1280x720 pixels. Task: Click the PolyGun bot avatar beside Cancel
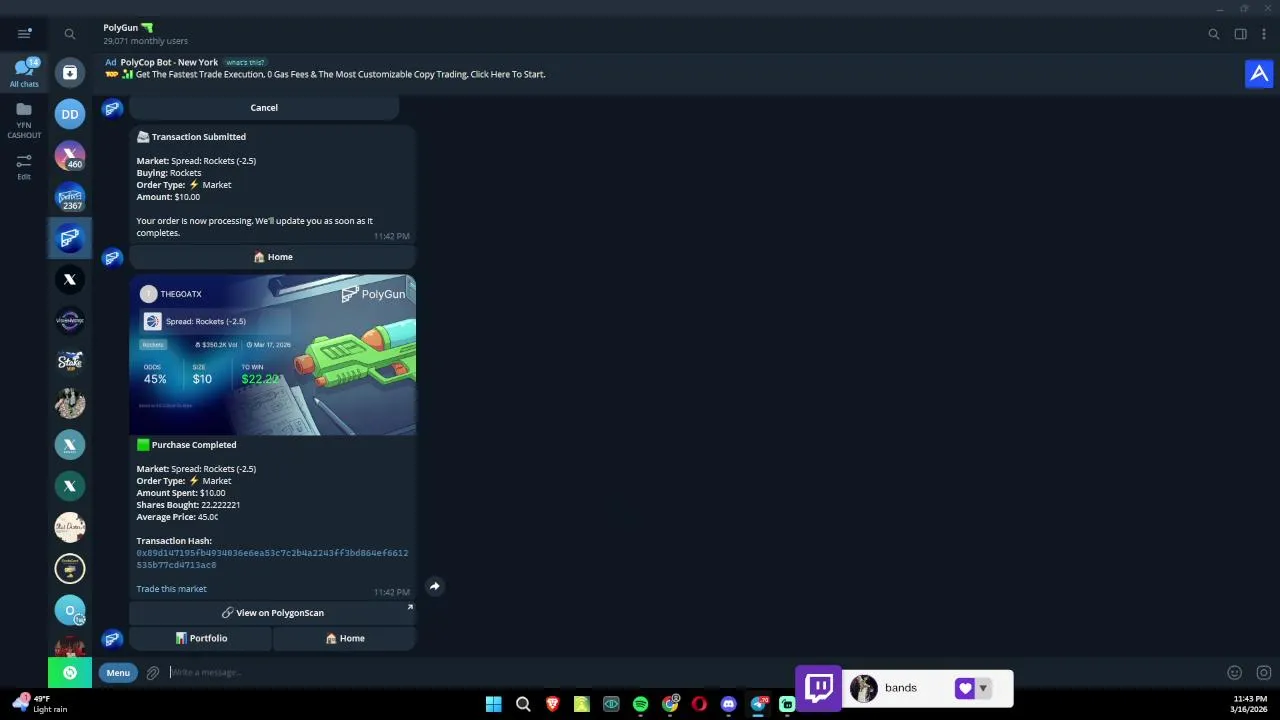coord(112,108)
